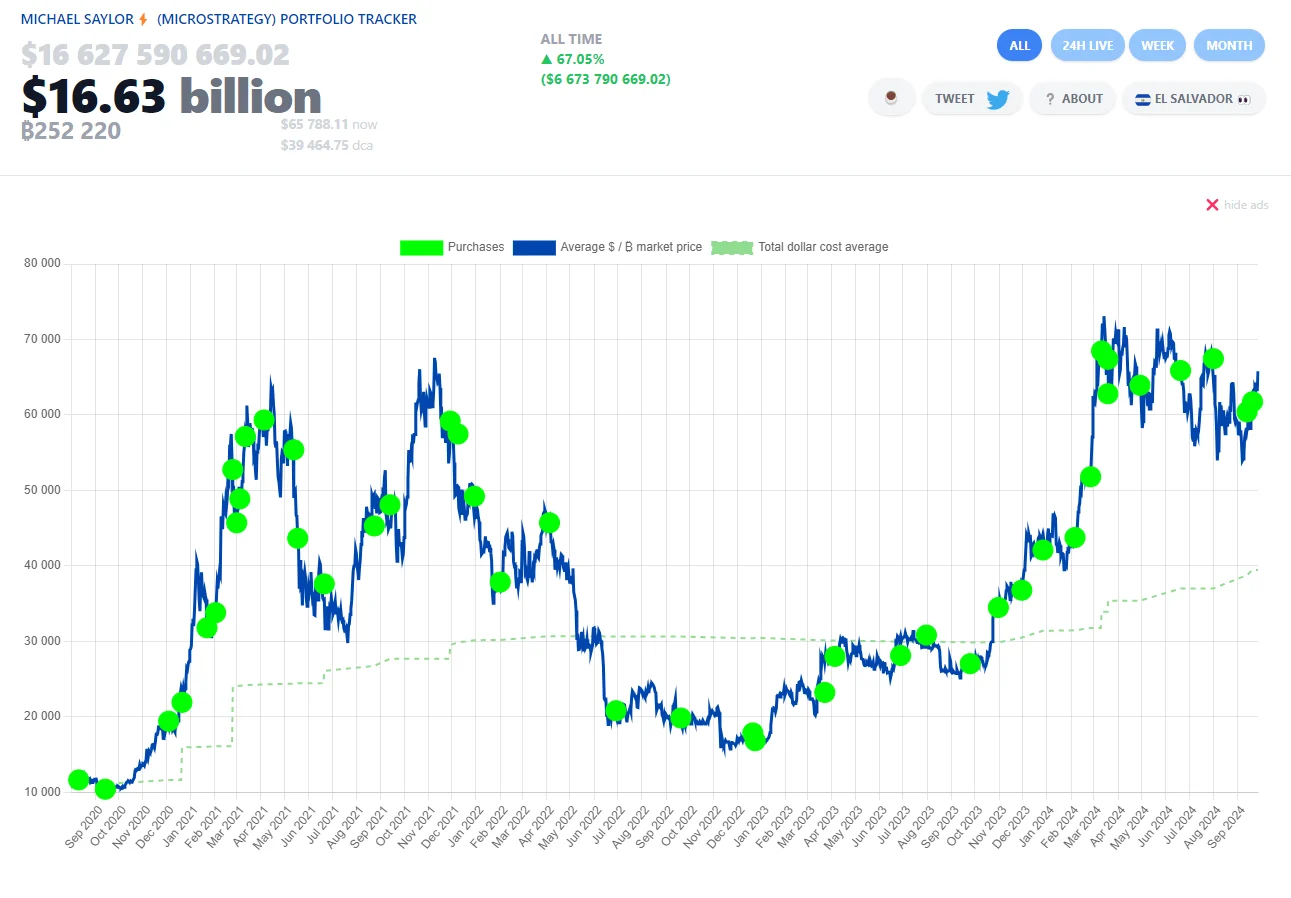This screenshot has height=898, width=1291.
Task: Show the MONTH range
Action: pos(1228,45)
